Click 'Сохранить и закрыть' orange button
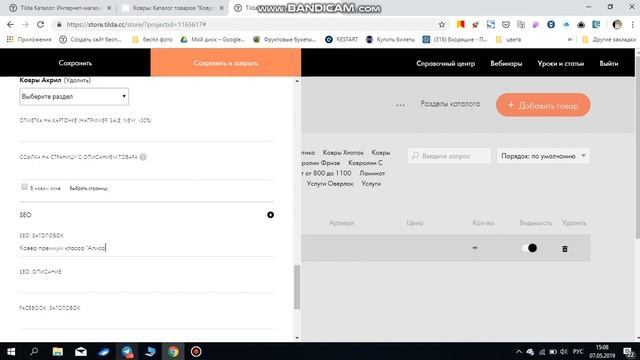Viewport: 640px width, 360px height. pyautogui.click(x=226, y=63)
